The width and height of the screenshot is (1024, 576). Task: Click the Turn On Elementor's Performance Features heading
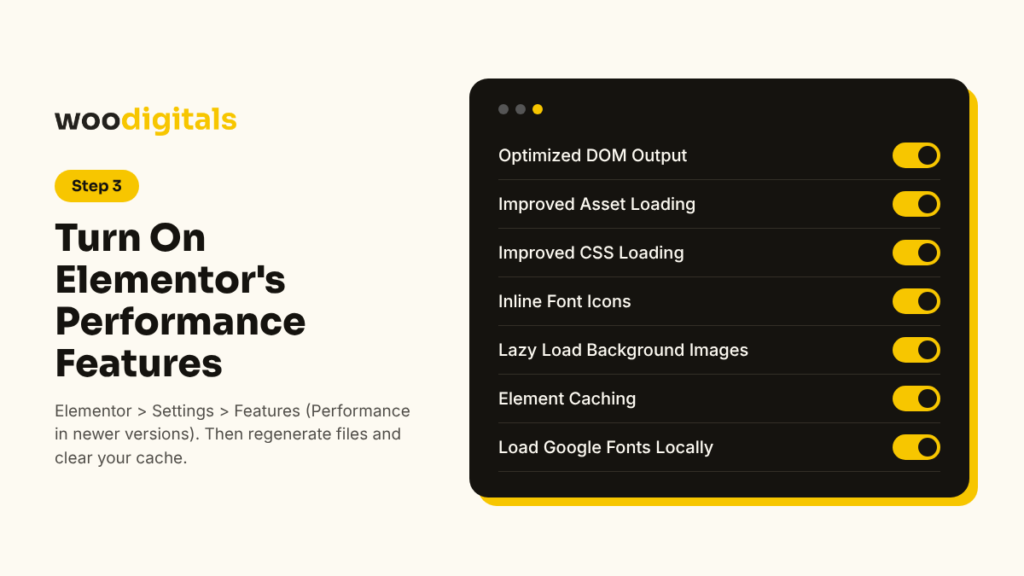[x=180, y=300]
